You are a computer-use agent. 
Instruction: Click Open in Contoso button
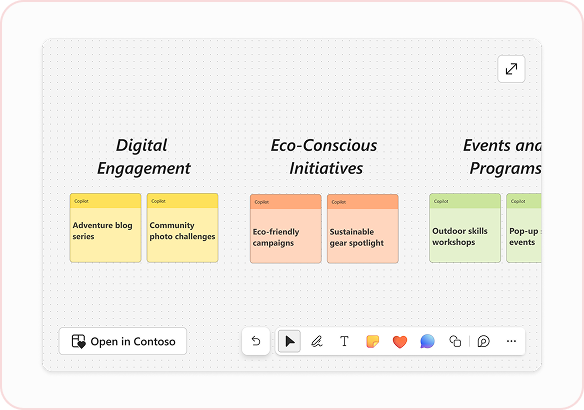123,341
